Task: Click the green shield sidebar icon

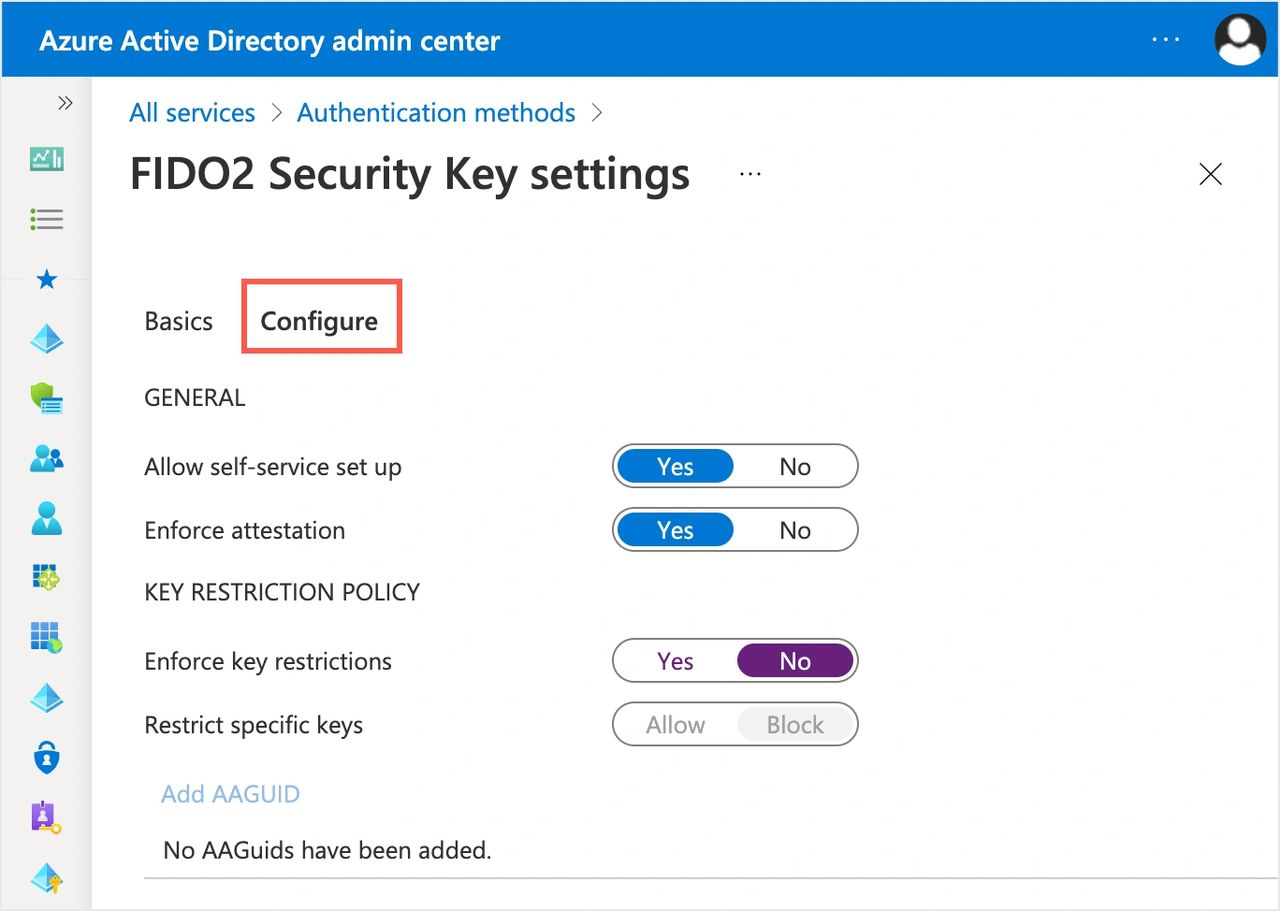Action: click(46, 400)
